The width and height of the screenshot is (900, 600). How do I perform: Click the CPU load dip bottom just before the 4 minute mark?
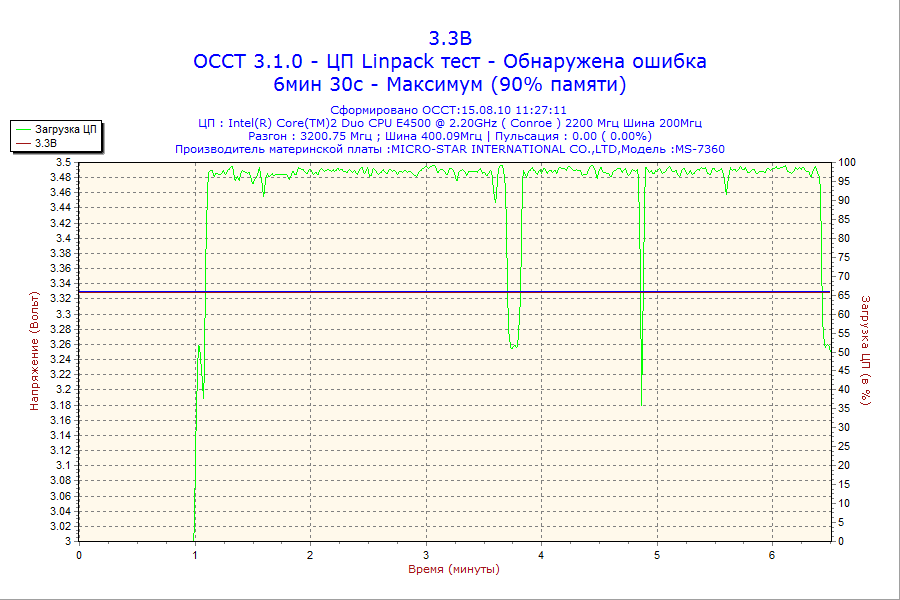pos(514,347)
